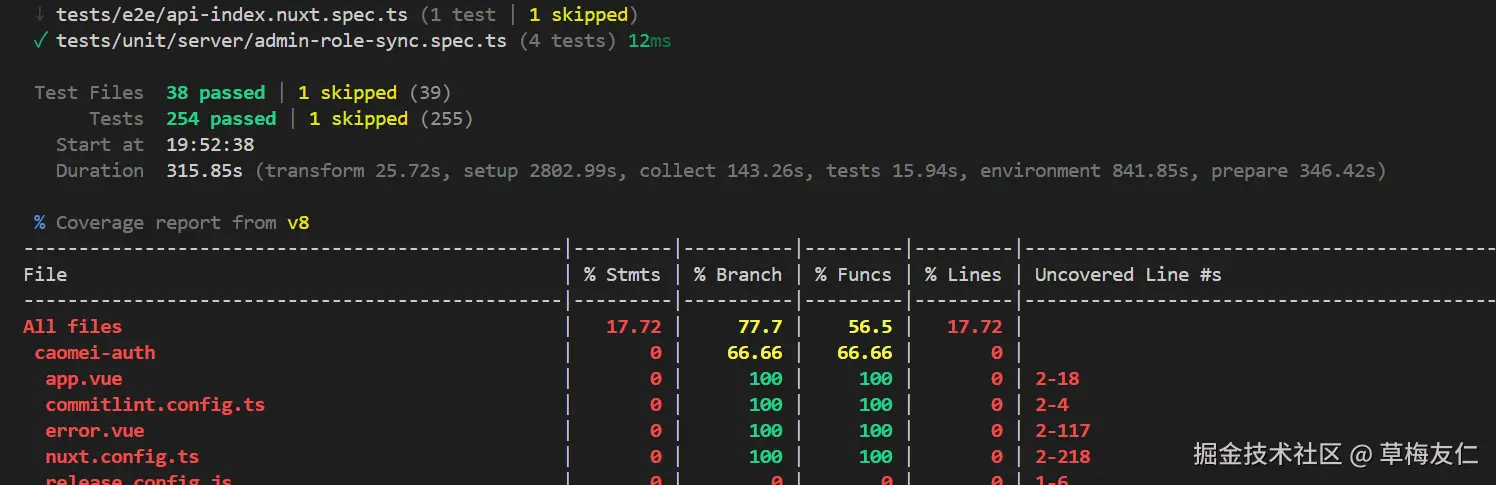Click the "% Branch" column header
This screenshot has width=1496, height=485.
738,275
